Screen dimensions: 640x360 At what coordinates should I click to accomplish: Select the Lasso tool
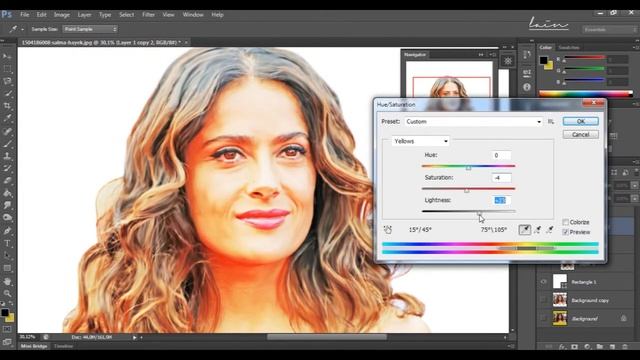[7, 81]
